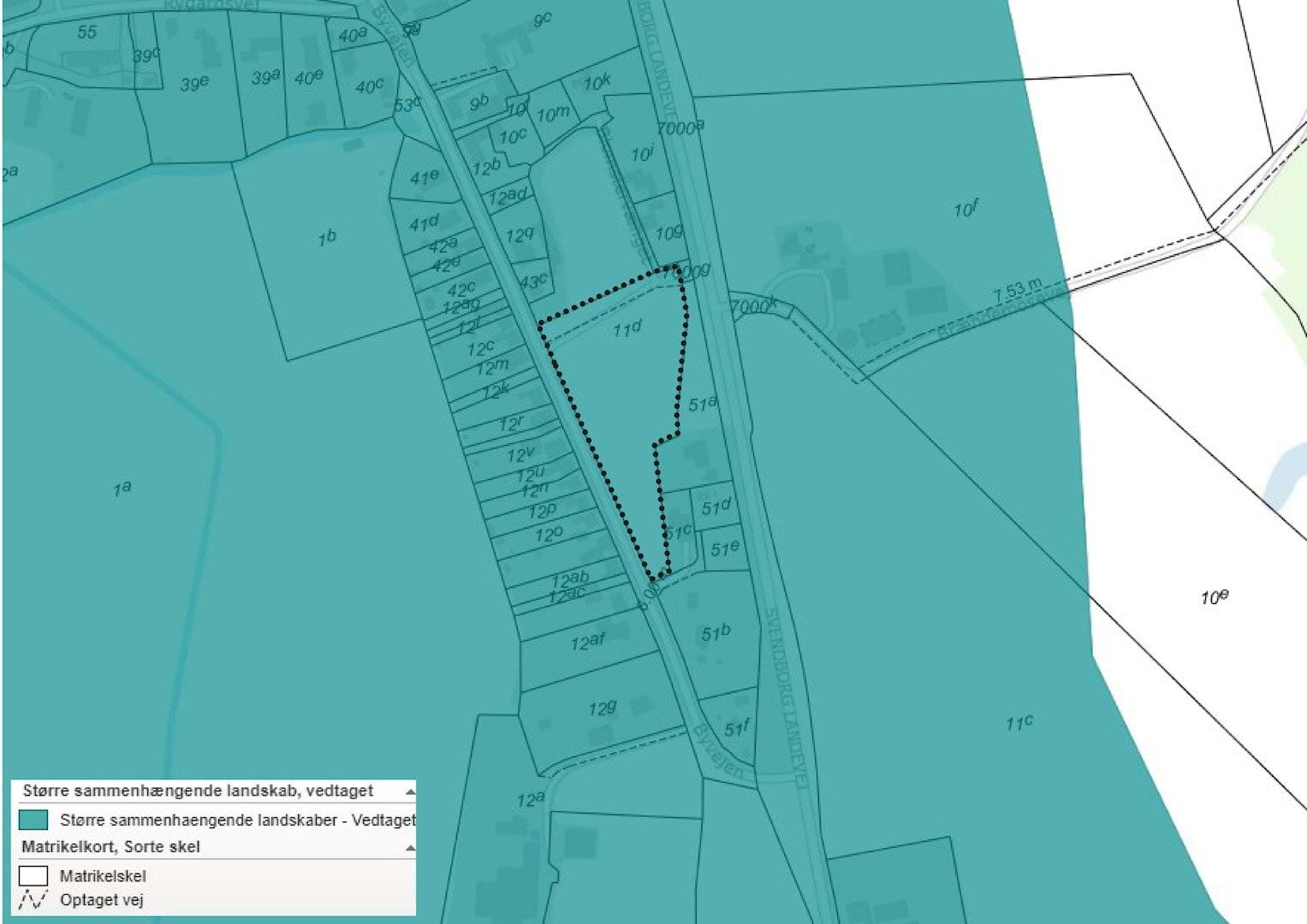
Task: Click on the large parcel labeled 1a
Action: point(122,489)
